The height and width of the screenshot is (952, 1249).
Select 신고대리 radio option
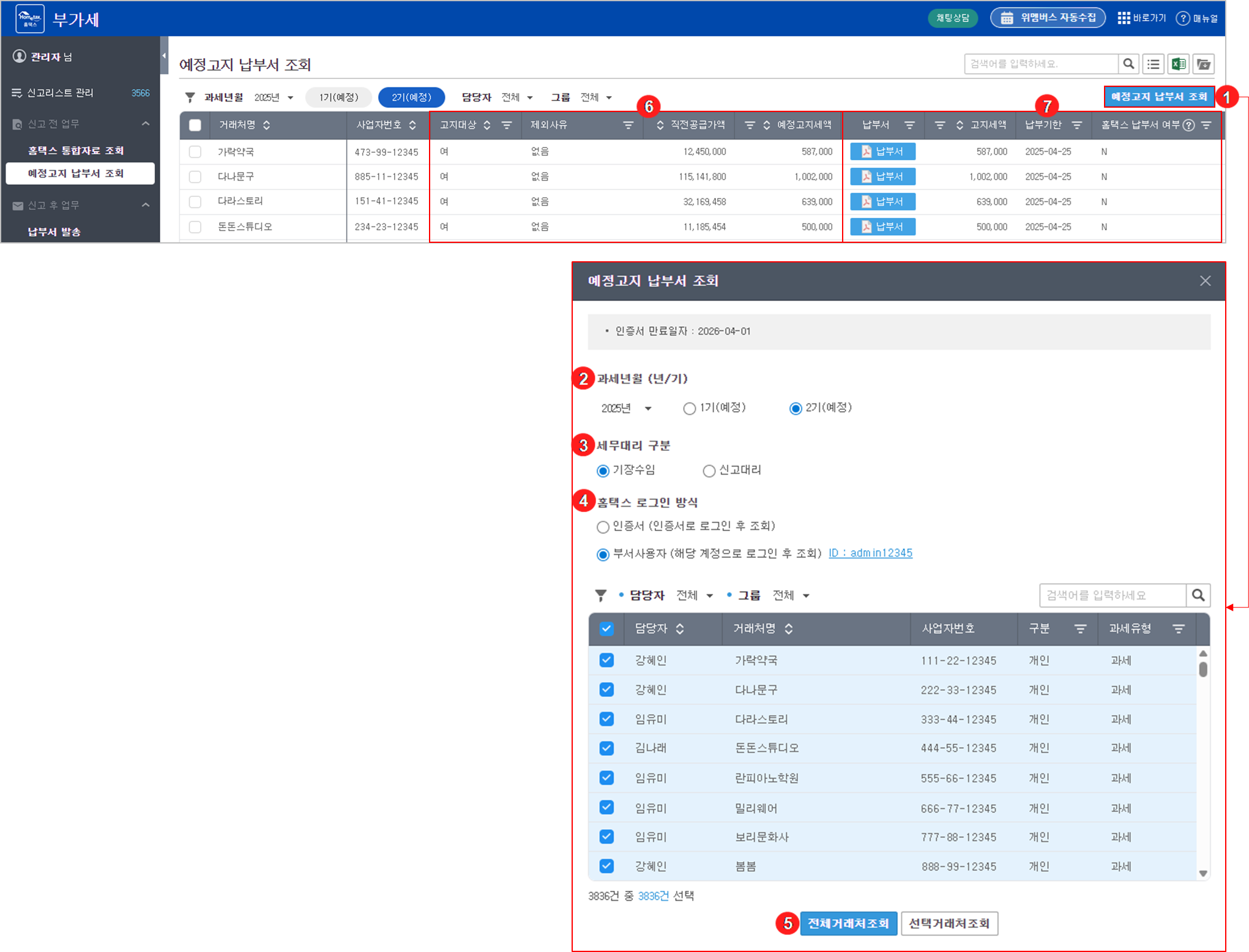[709, 470]
